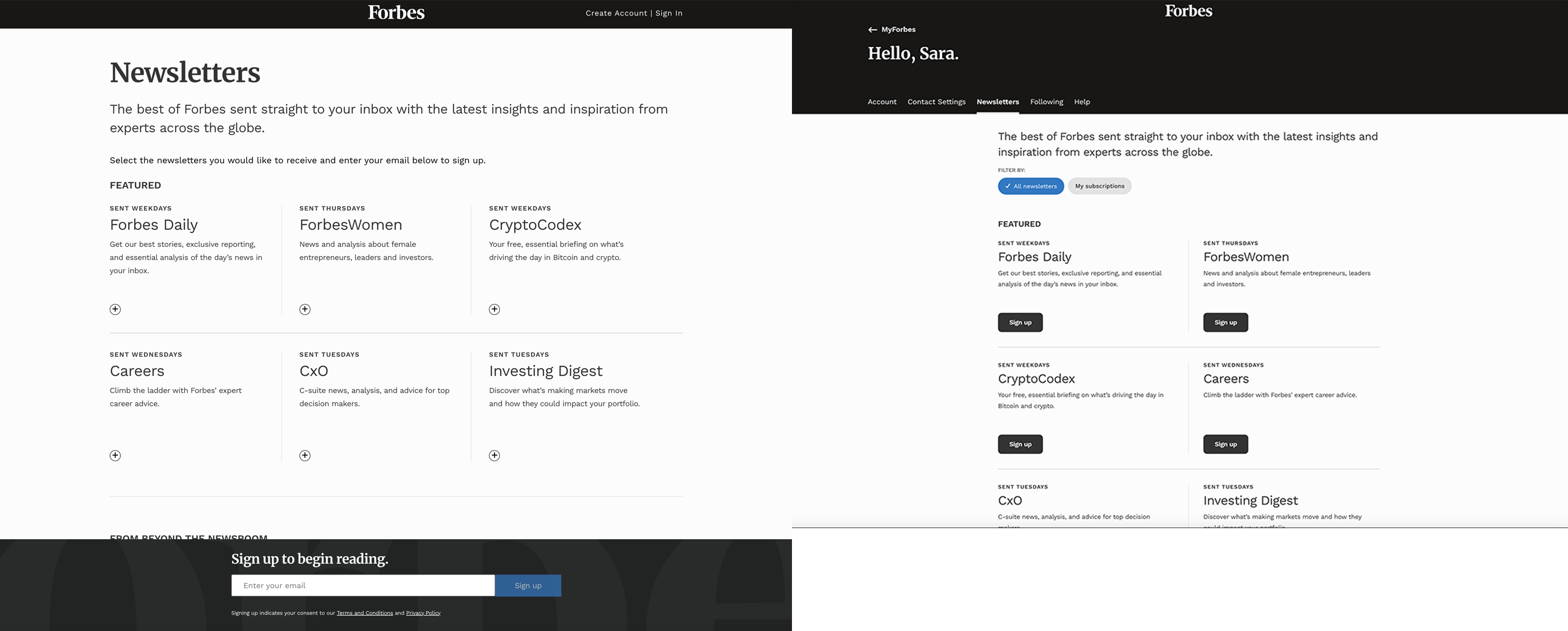The image size is (1568, 631).
Task: Click Sign up to begin reading heading
Action: 309,558
